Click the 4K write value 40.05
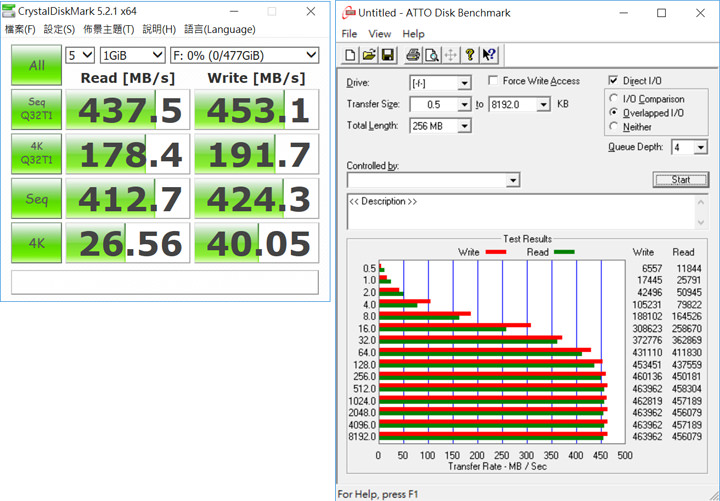Image resolution: width=720 pixels, height=501 pixels. [x=256, y=242]
